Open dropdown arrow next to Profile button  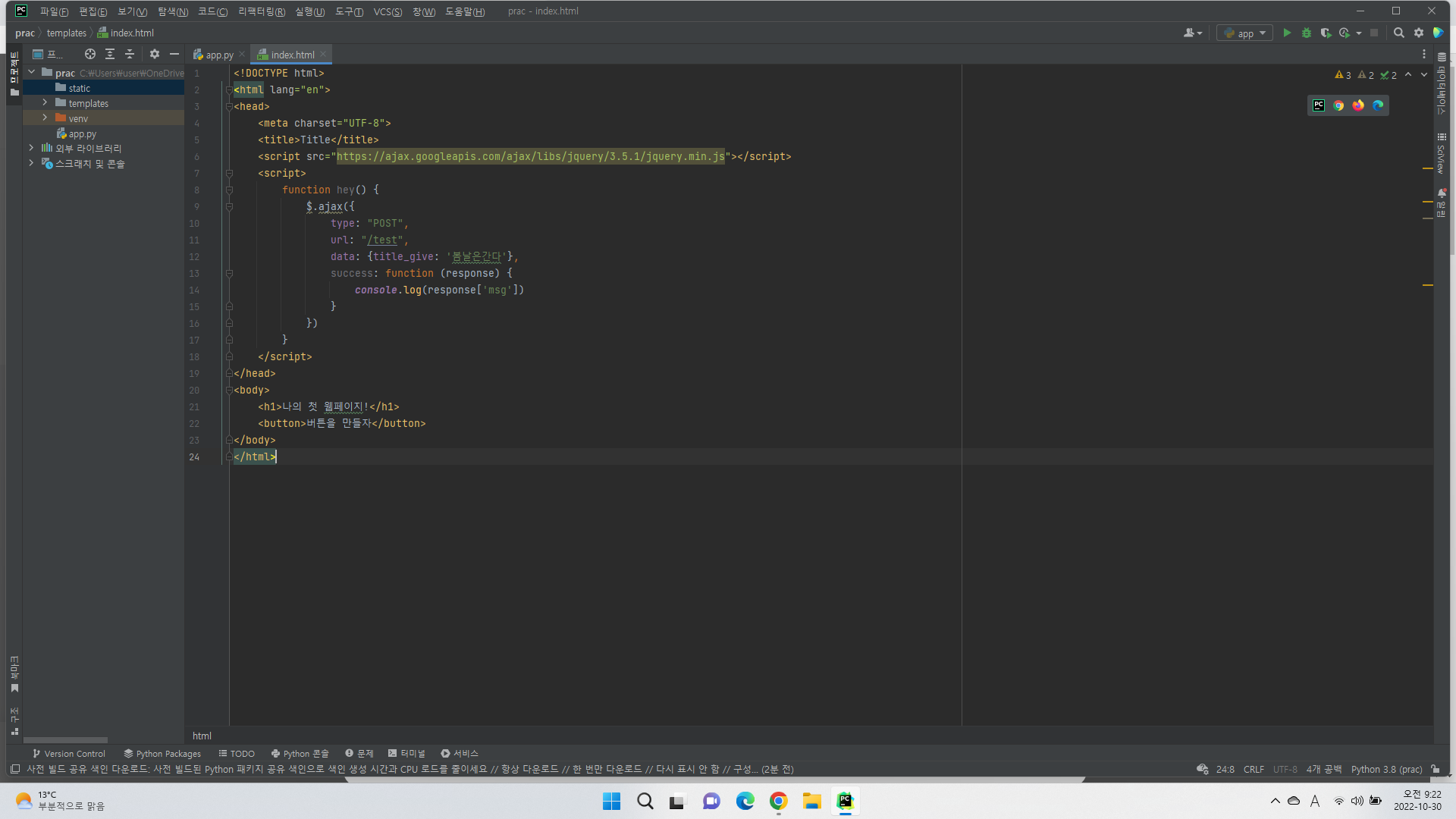[x=1359, y=33]
